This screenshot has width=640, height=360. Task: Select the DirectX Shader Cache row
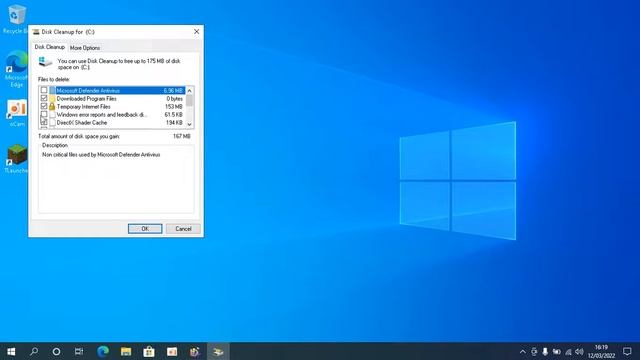[x=113, y=122]
